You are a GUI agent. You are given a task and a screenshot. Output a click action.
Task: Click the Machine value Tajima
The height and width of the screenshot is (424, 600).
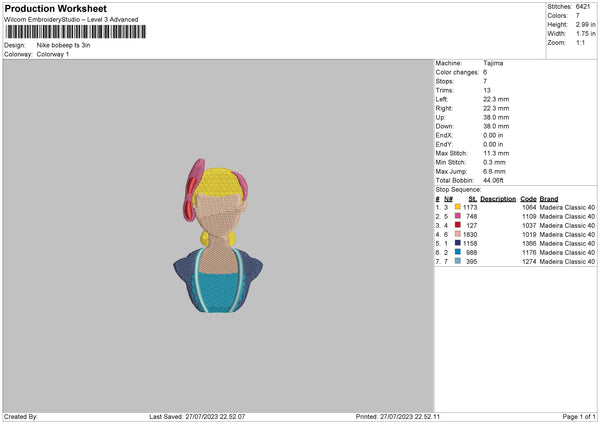[493, 63]
